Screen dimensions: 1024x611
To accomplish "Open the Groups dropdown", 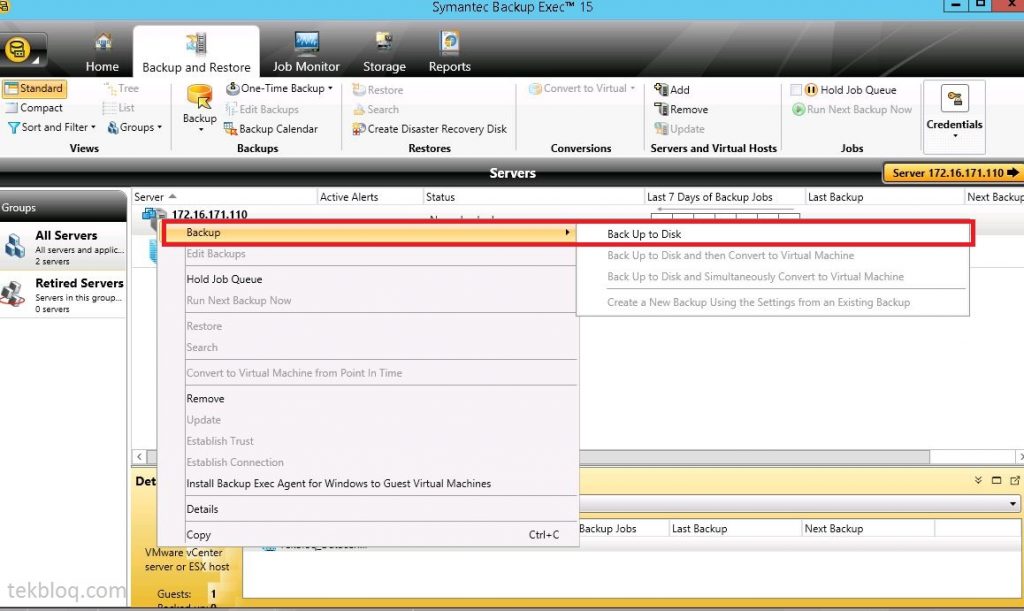I will pos(135,127).
